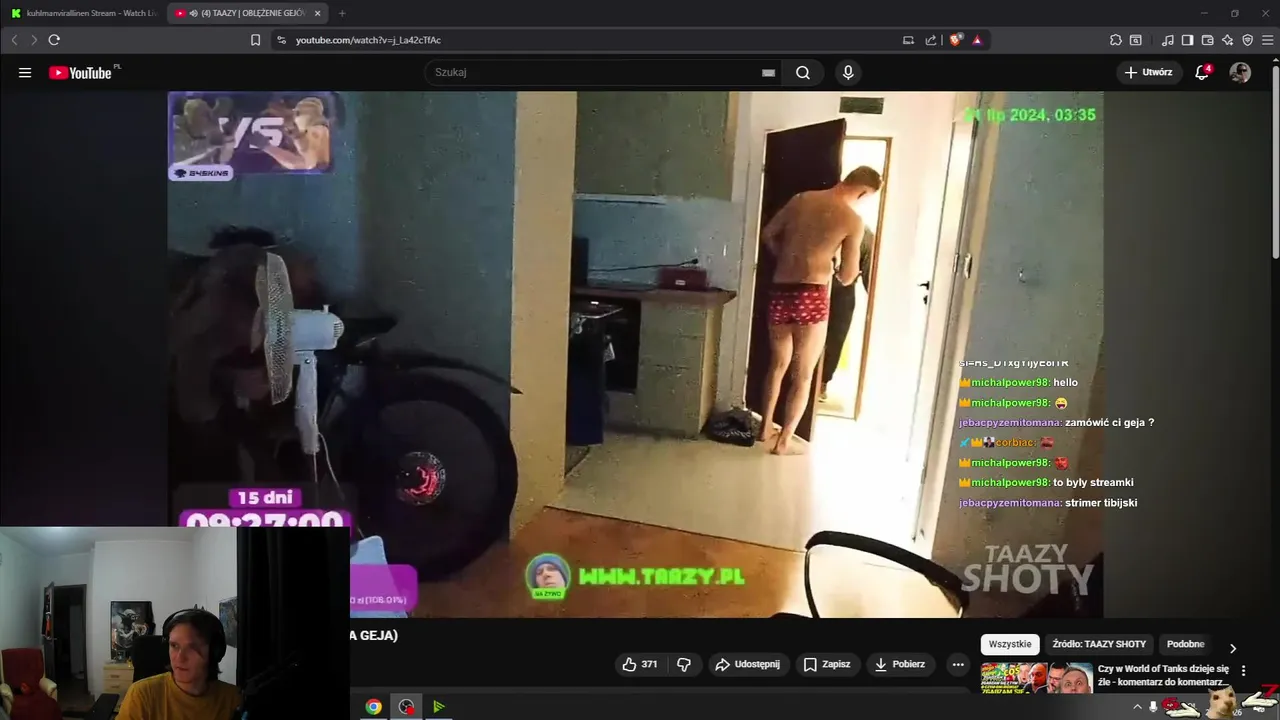Share this page from address bar
This screenshot has width=1280, height=720.
coord(931,40)
